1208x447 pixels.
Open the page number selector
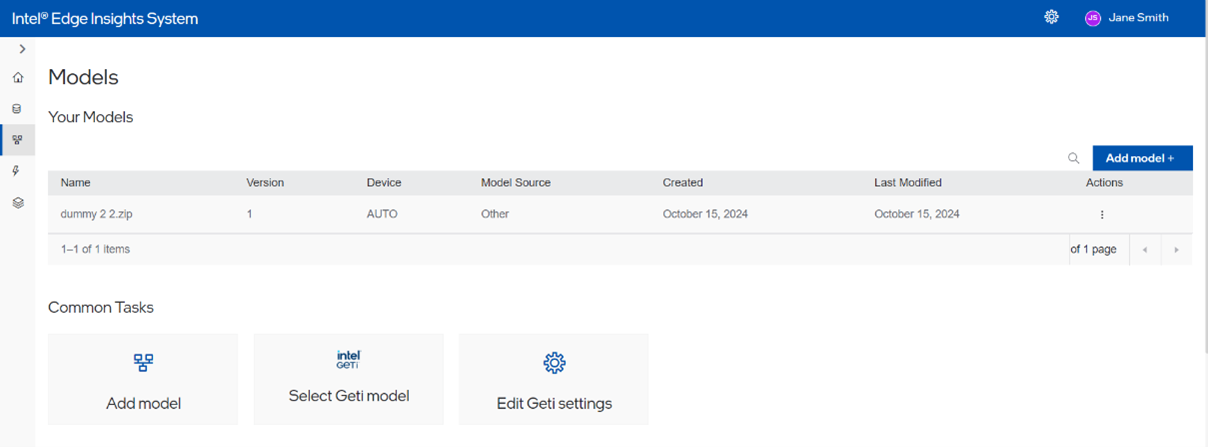(1094, 249)
